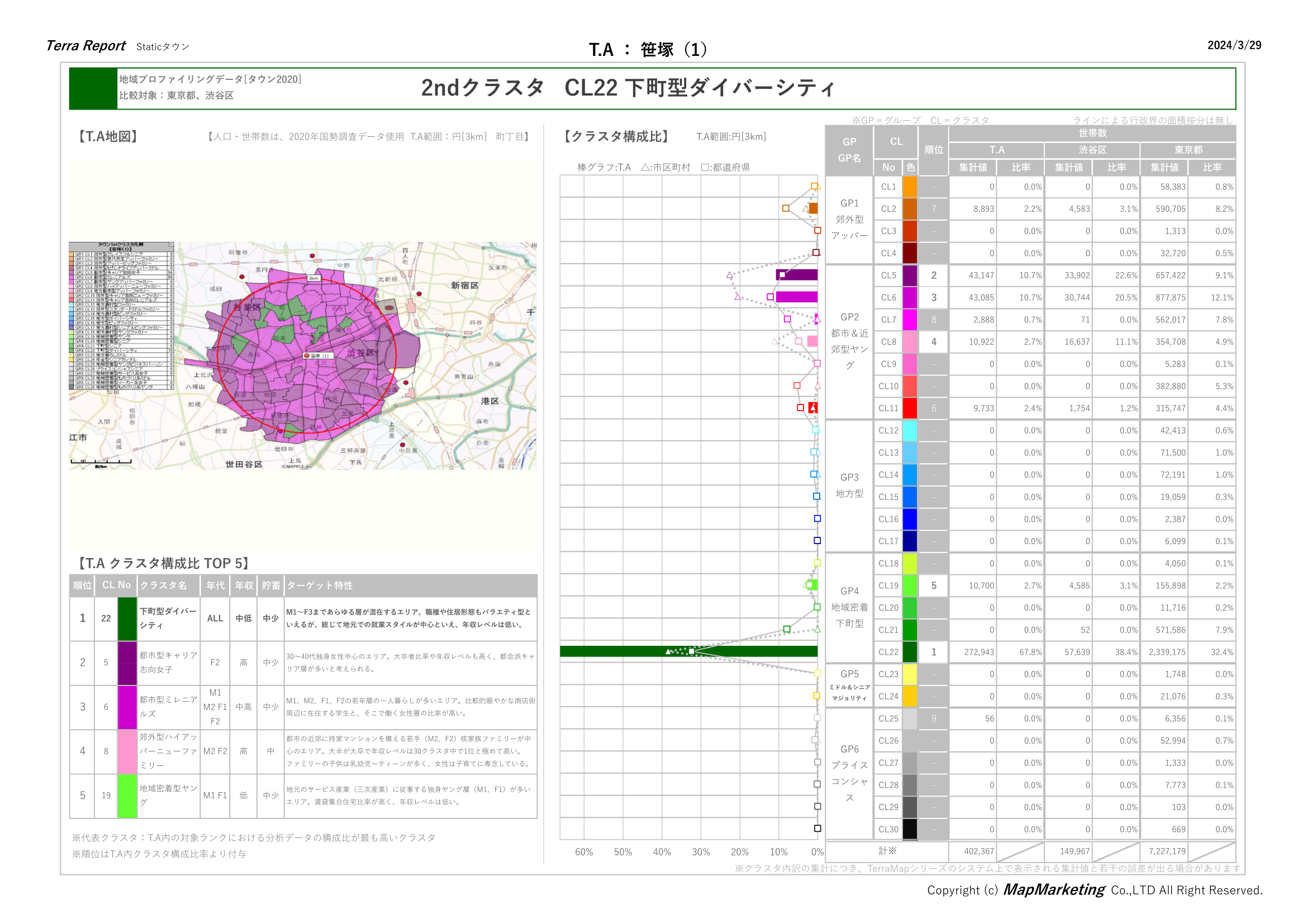Click the 東京都 column header

point(1188,150)
